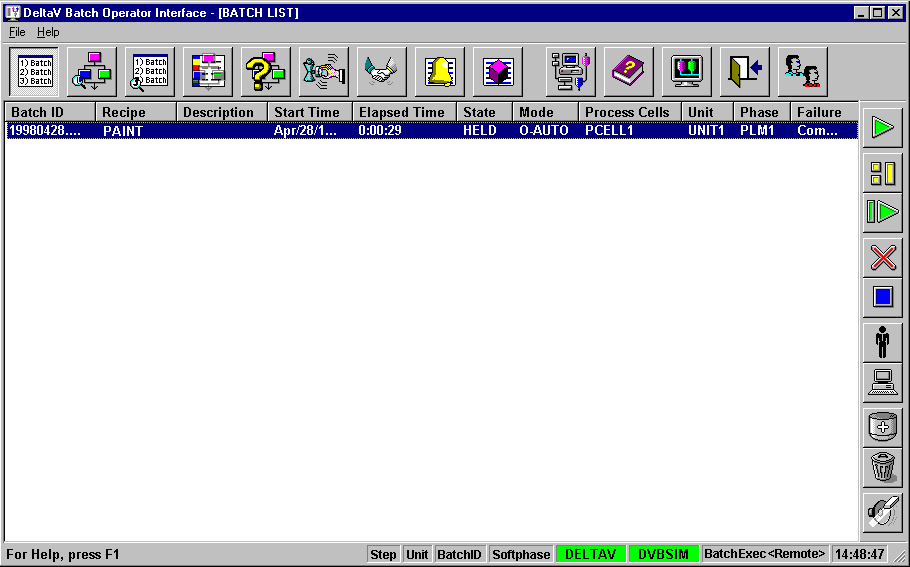The image size is (910, 567).
Task: Click BatchID status bar indicator
Action: [x=460, y=554]
